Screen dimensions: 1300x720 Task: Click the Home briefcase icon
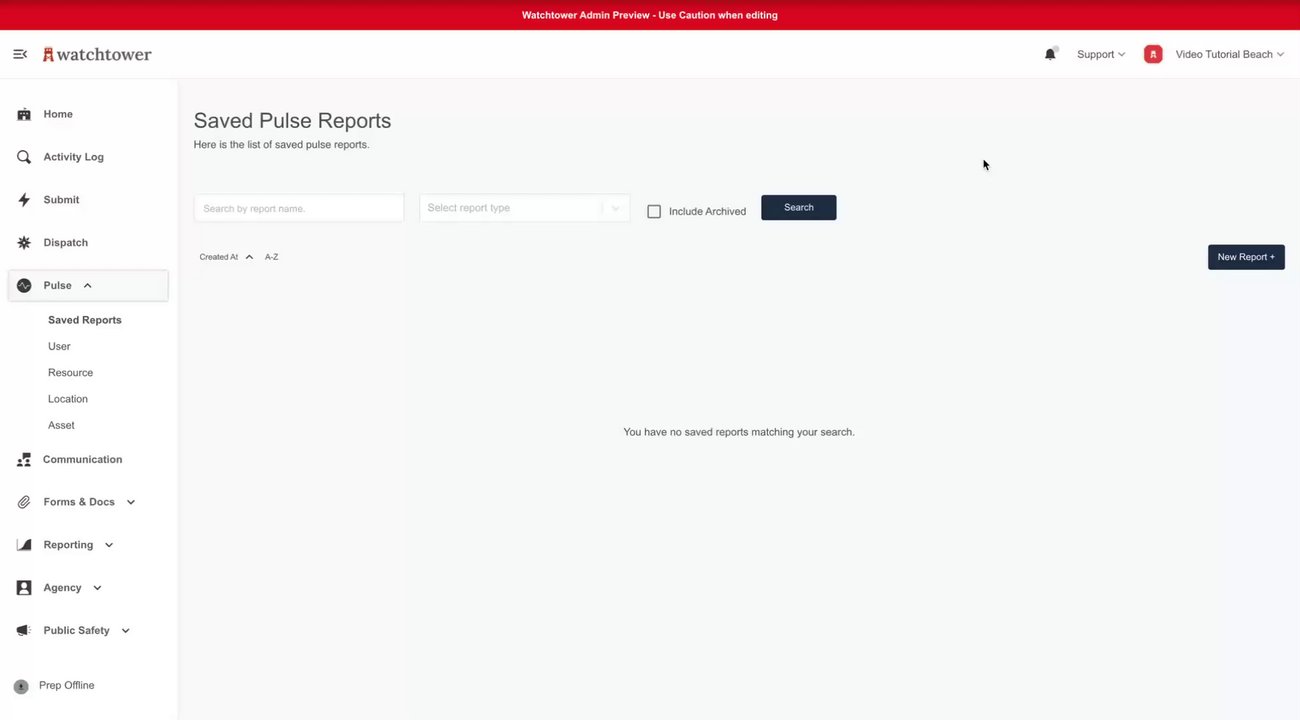pyautogui.click(x=24, y=114)
